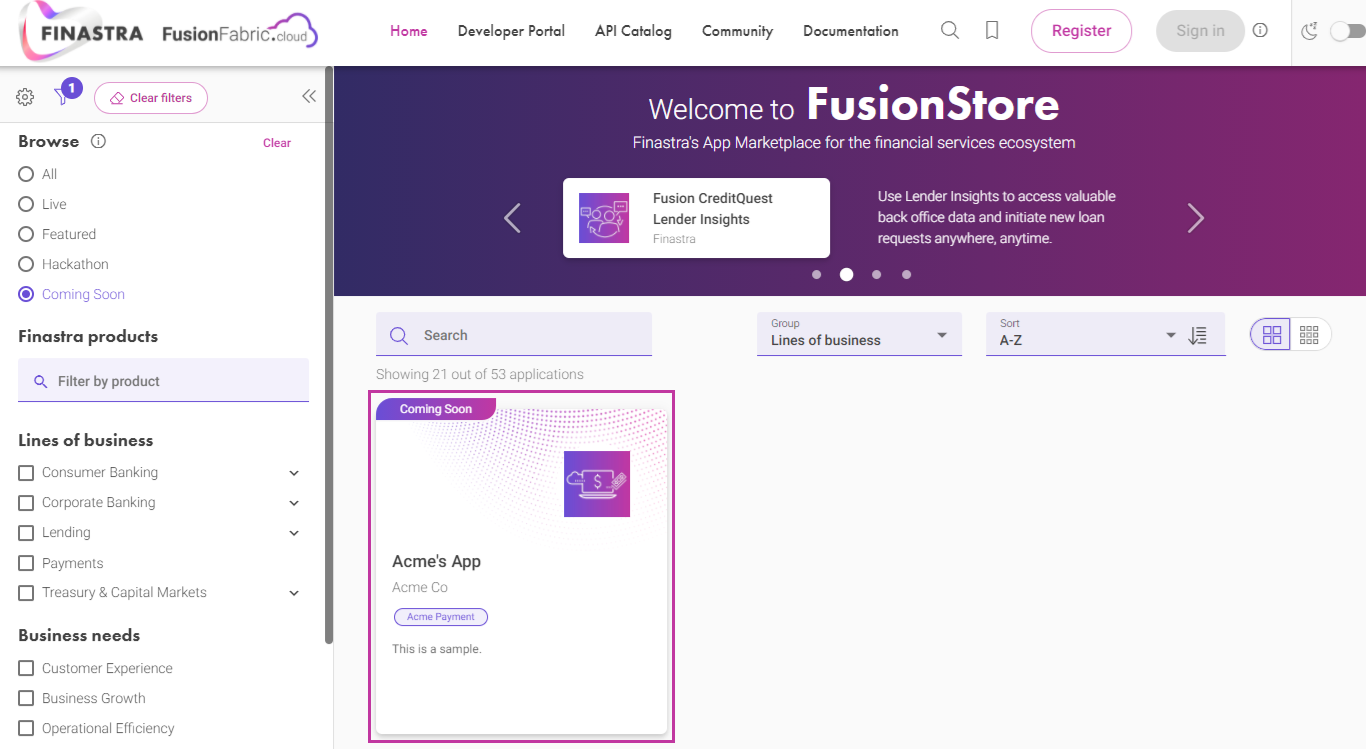Expand the Lending chevron

pos(294,533)
